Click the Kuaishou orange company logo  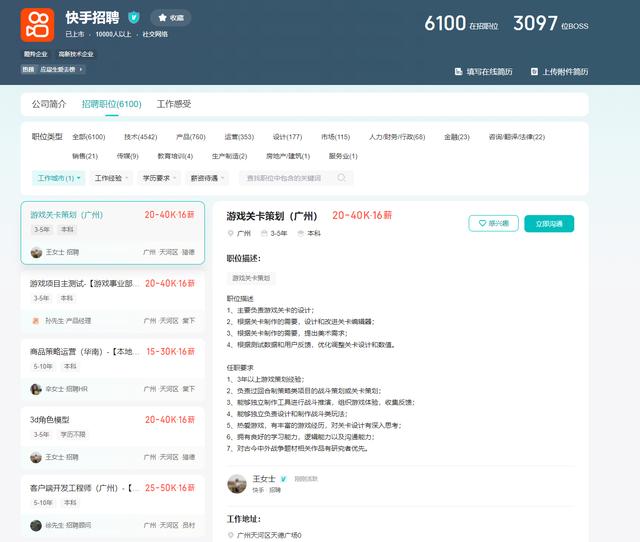point(37,25)
